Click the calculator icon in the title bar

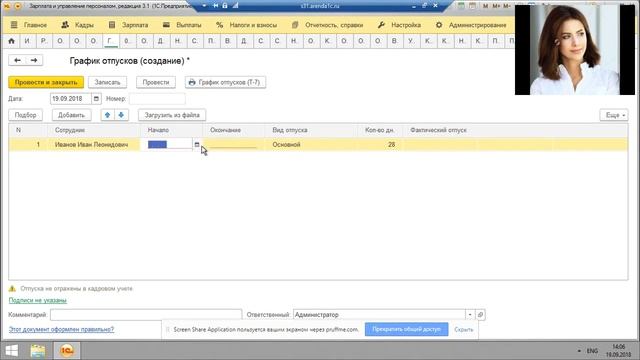click(x=461, y=6)
